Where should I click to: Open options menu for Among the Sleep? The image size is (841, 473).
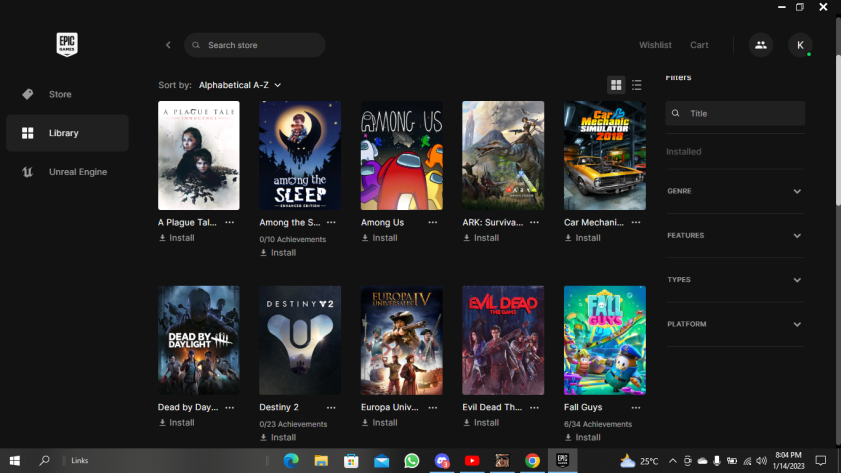(x=331, y=222)
